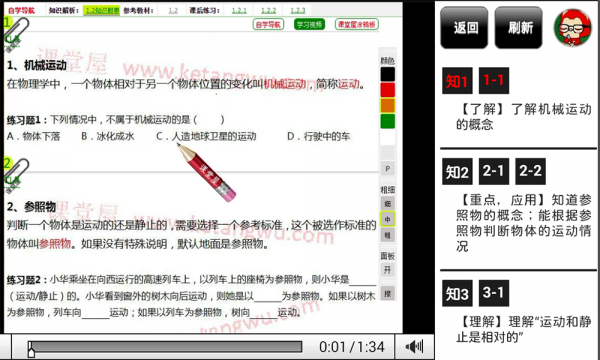Click the 练习题2 question label
The image size is (600, 360).
(27, 280)
